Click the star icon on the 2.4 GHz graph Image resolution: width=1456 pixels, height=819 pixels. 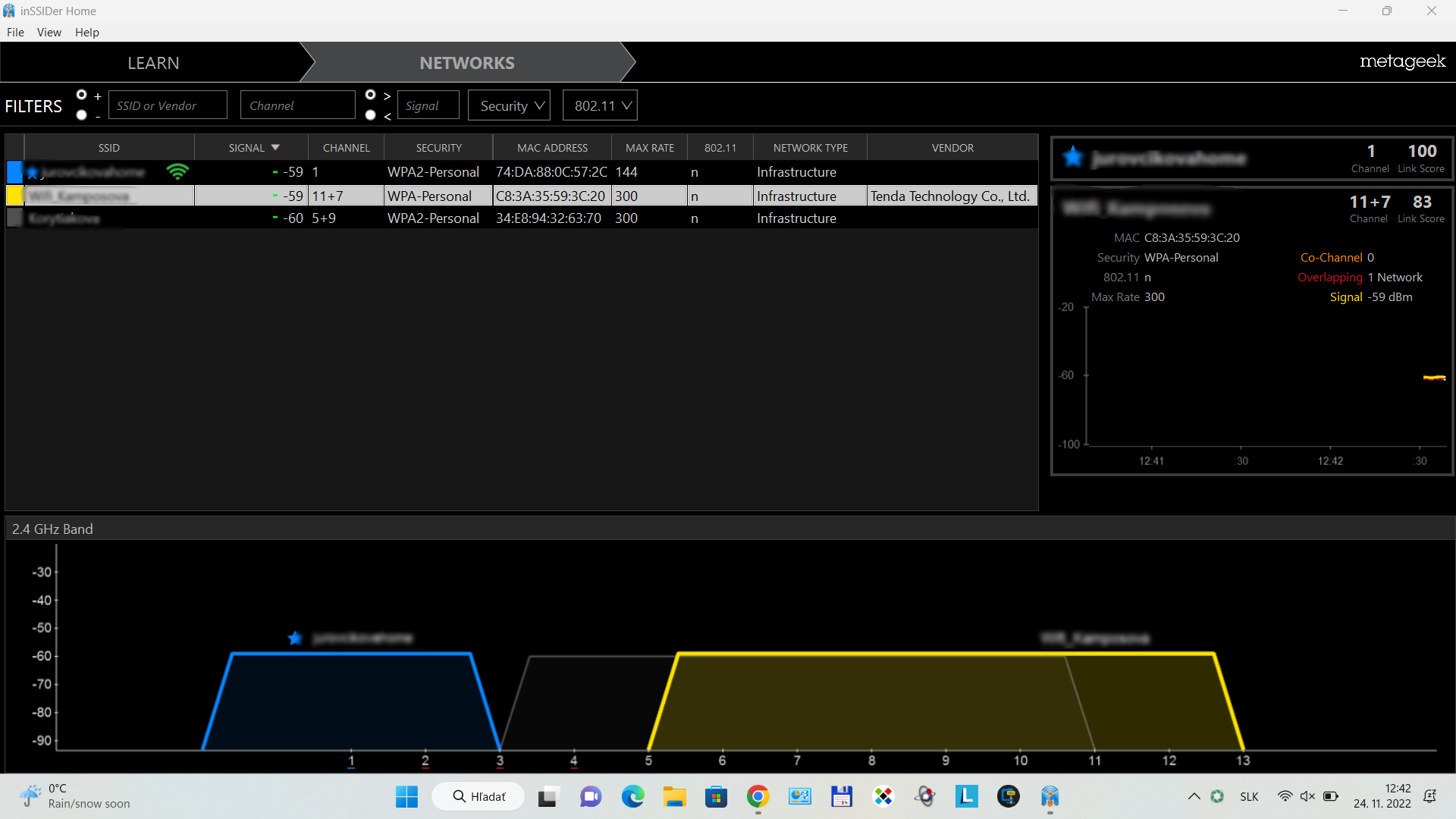[x=295, y=638]
